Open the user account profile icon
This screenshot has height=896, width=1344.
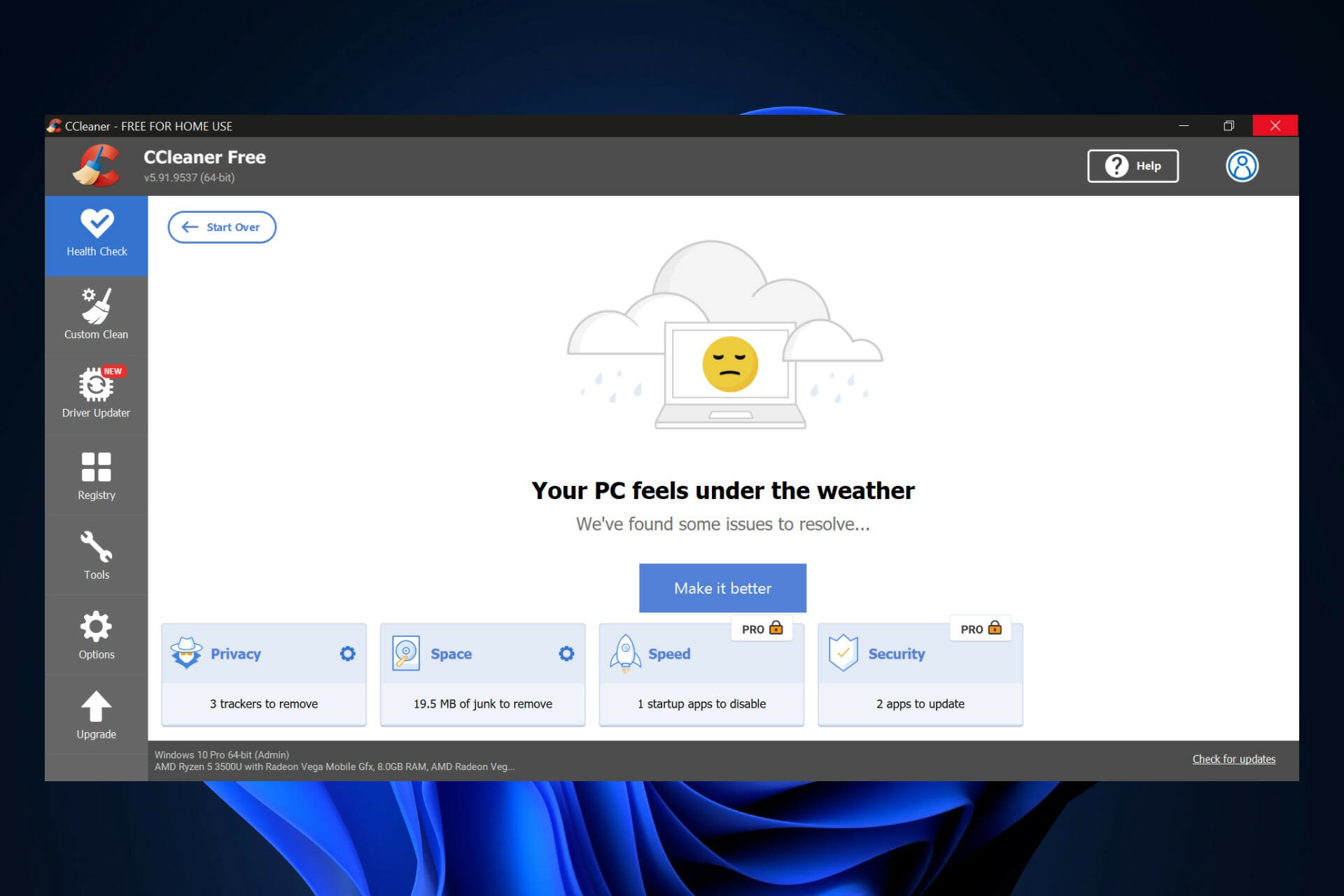(x=1242, y=166)
